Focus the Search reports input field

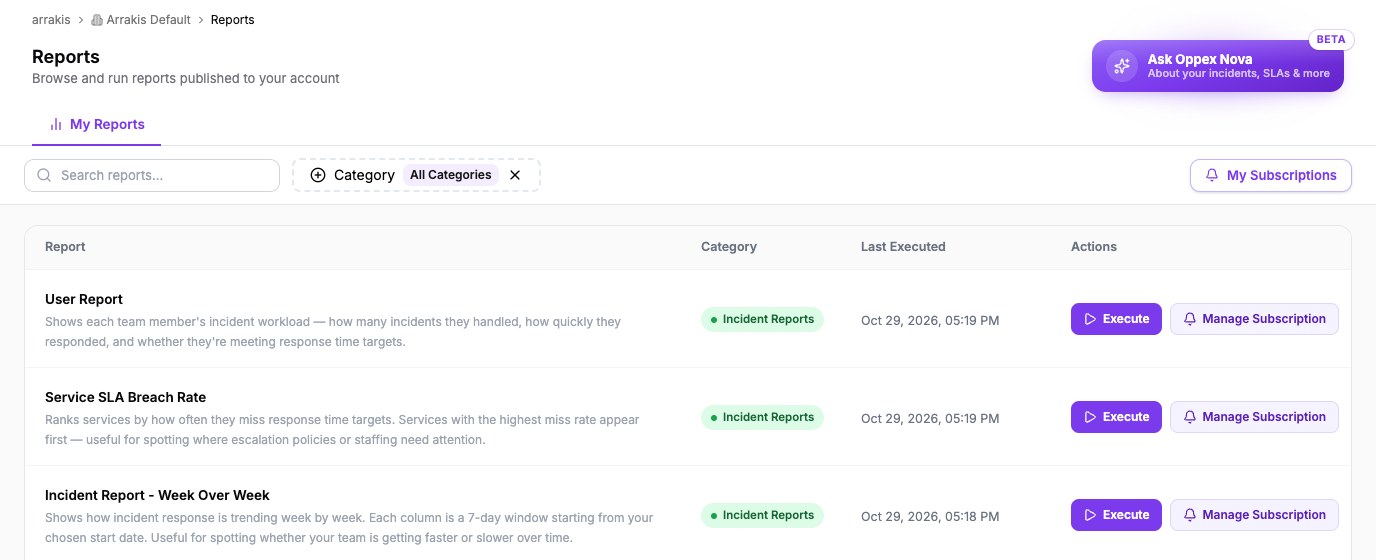click(x=152, y=175)
